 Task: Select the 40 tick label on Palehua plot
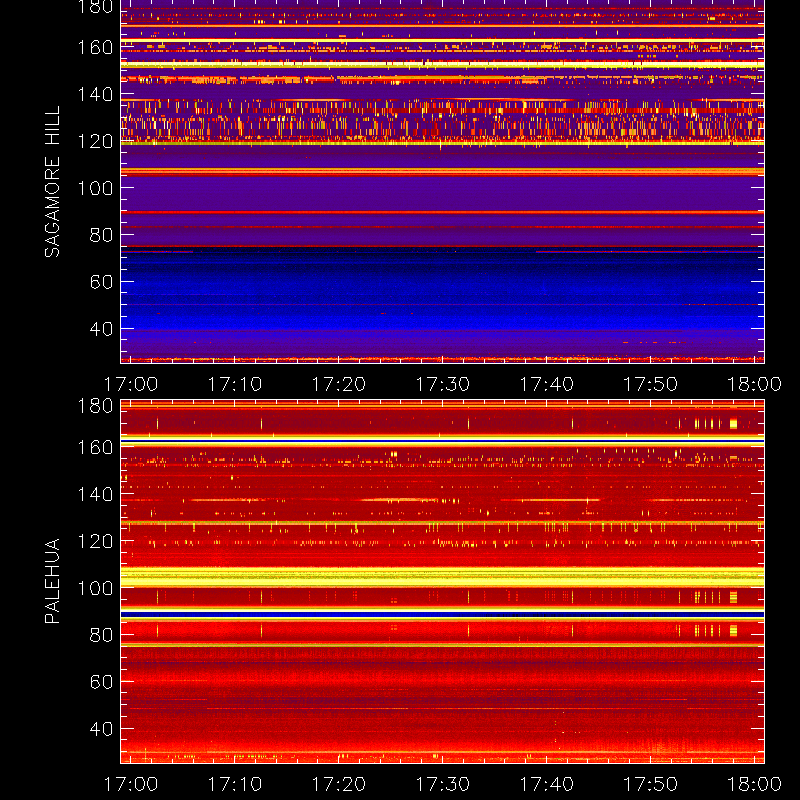tap(101, 729)
